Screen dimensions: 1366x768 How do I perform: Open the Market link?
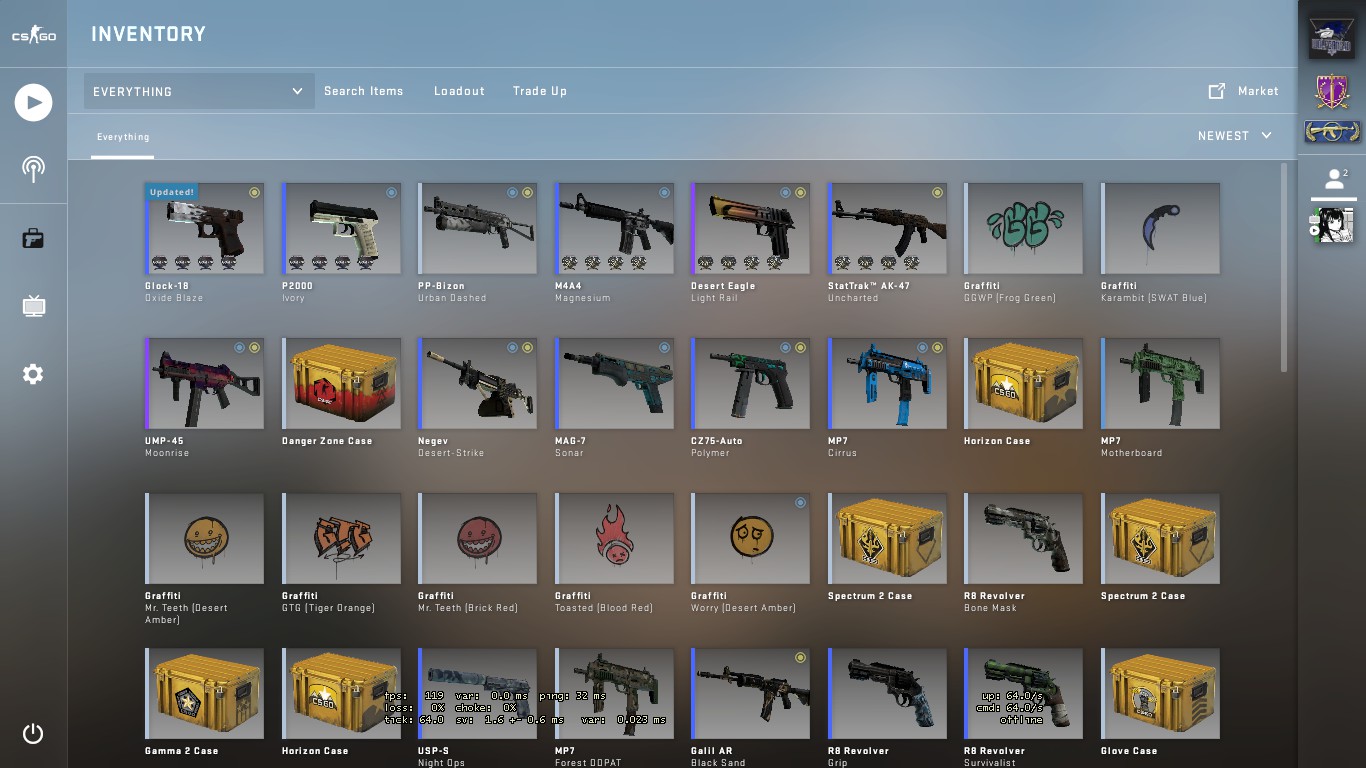point(1258,91)
